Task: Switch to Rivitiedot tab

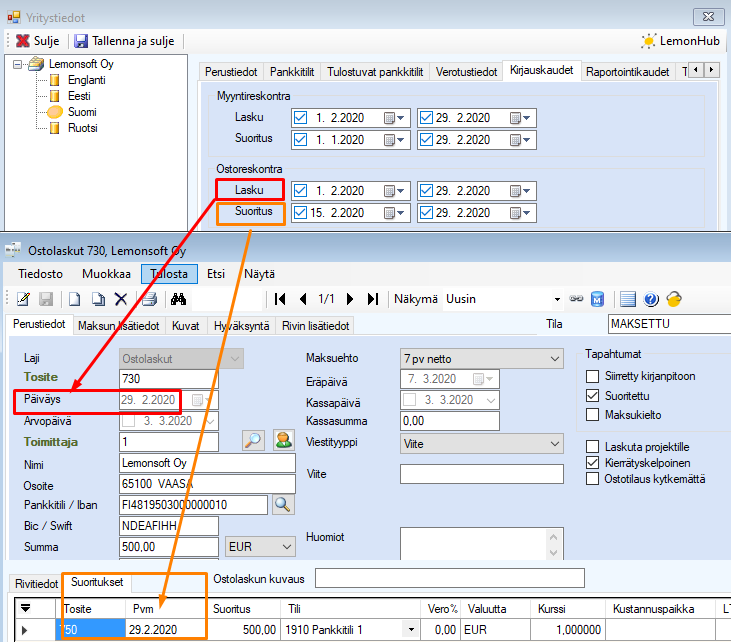Action: pyautogui.click(x=36, y=584)
